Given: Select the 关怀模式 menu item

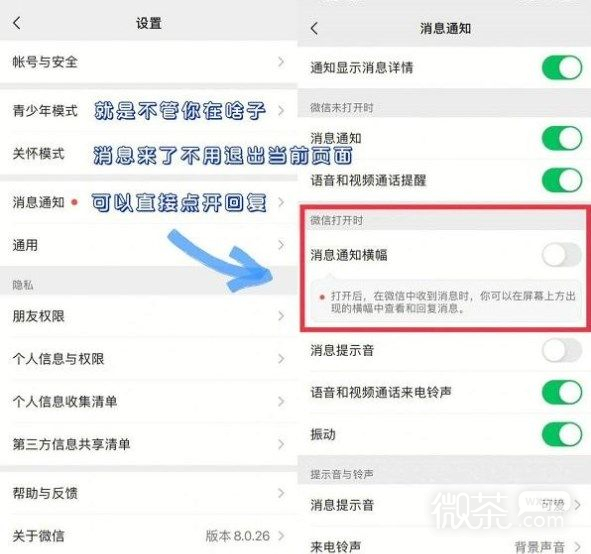Looking at the screenshot, I should 149,154.
